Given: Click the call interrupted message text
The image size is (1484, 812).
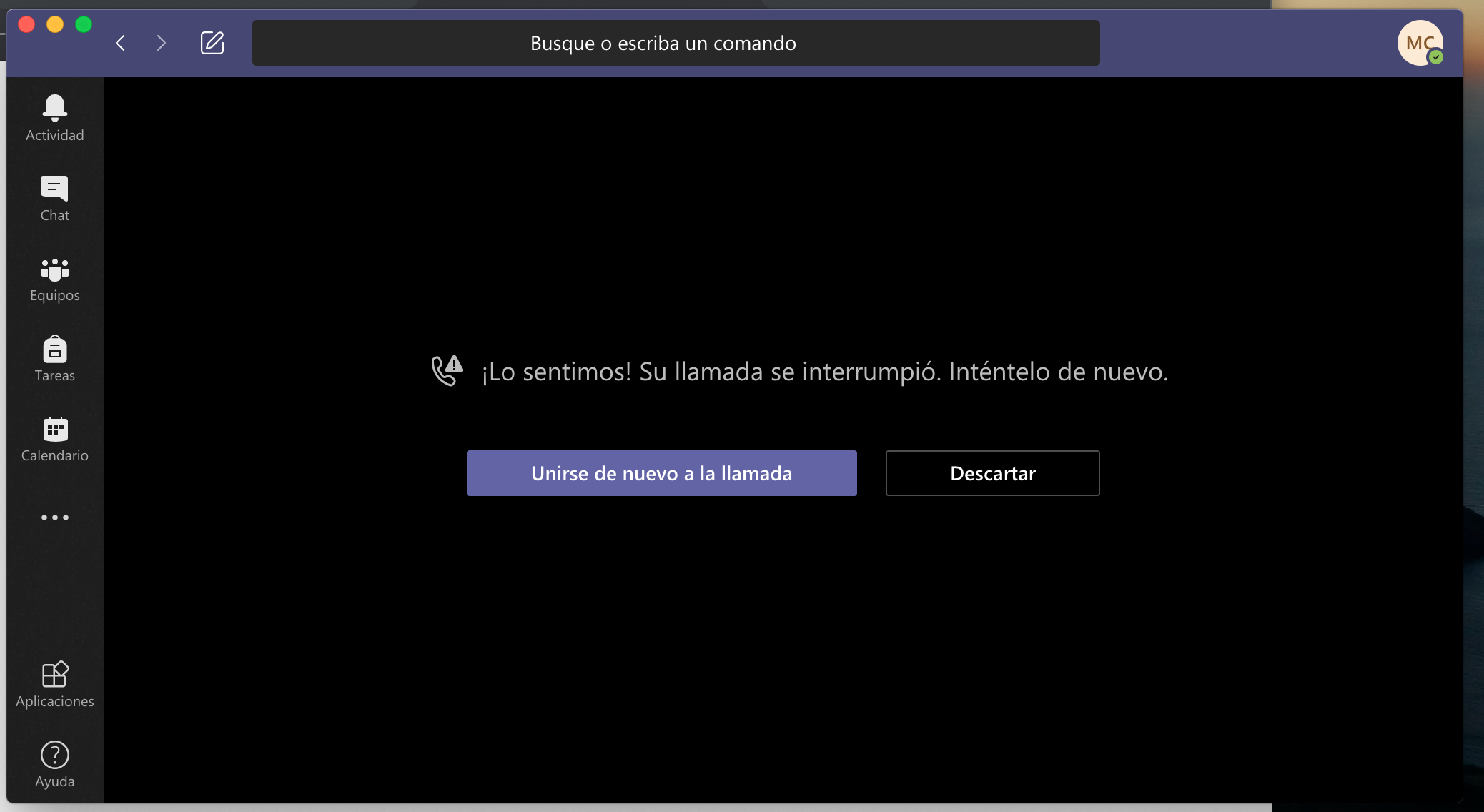Looking at the screenshot, I should [x=825, y=372].
